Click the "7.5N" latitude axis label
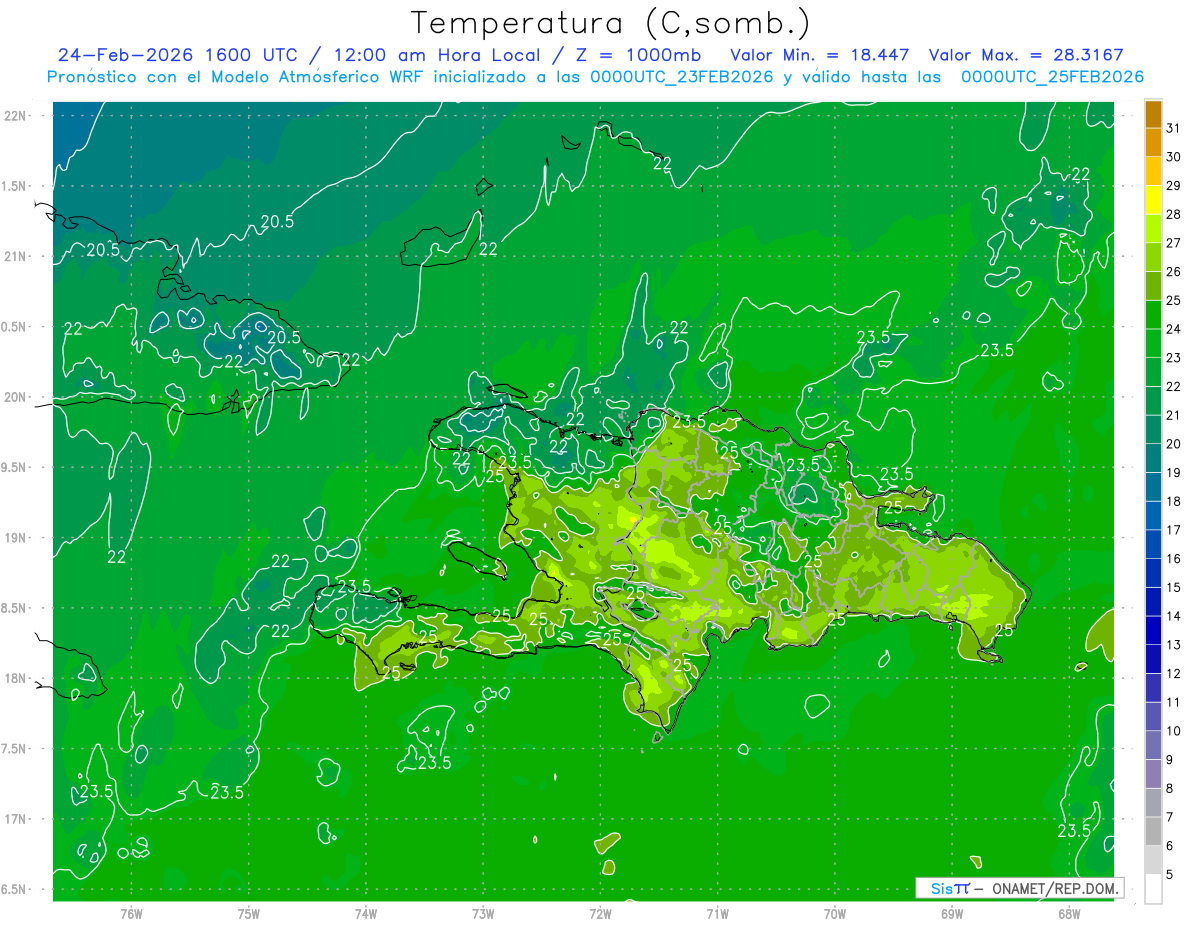This screenshot has height=927, width=1200. pyautogui.click(x=15, y=749)
